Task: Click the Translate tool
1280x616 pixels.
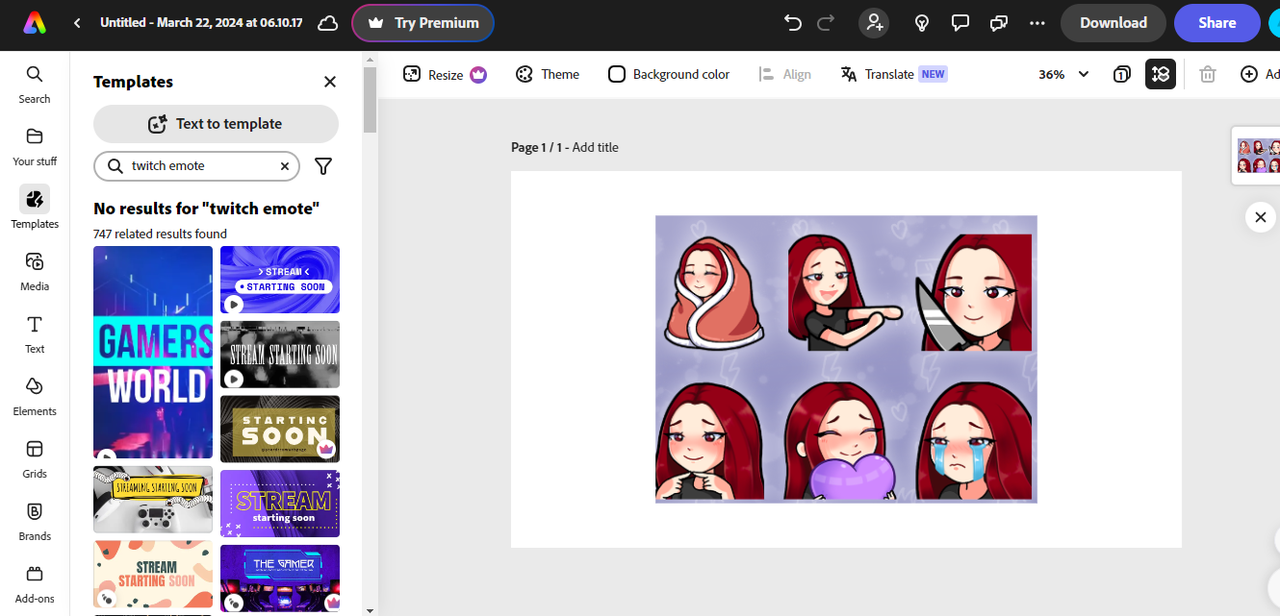Action: tap(894, 74)
